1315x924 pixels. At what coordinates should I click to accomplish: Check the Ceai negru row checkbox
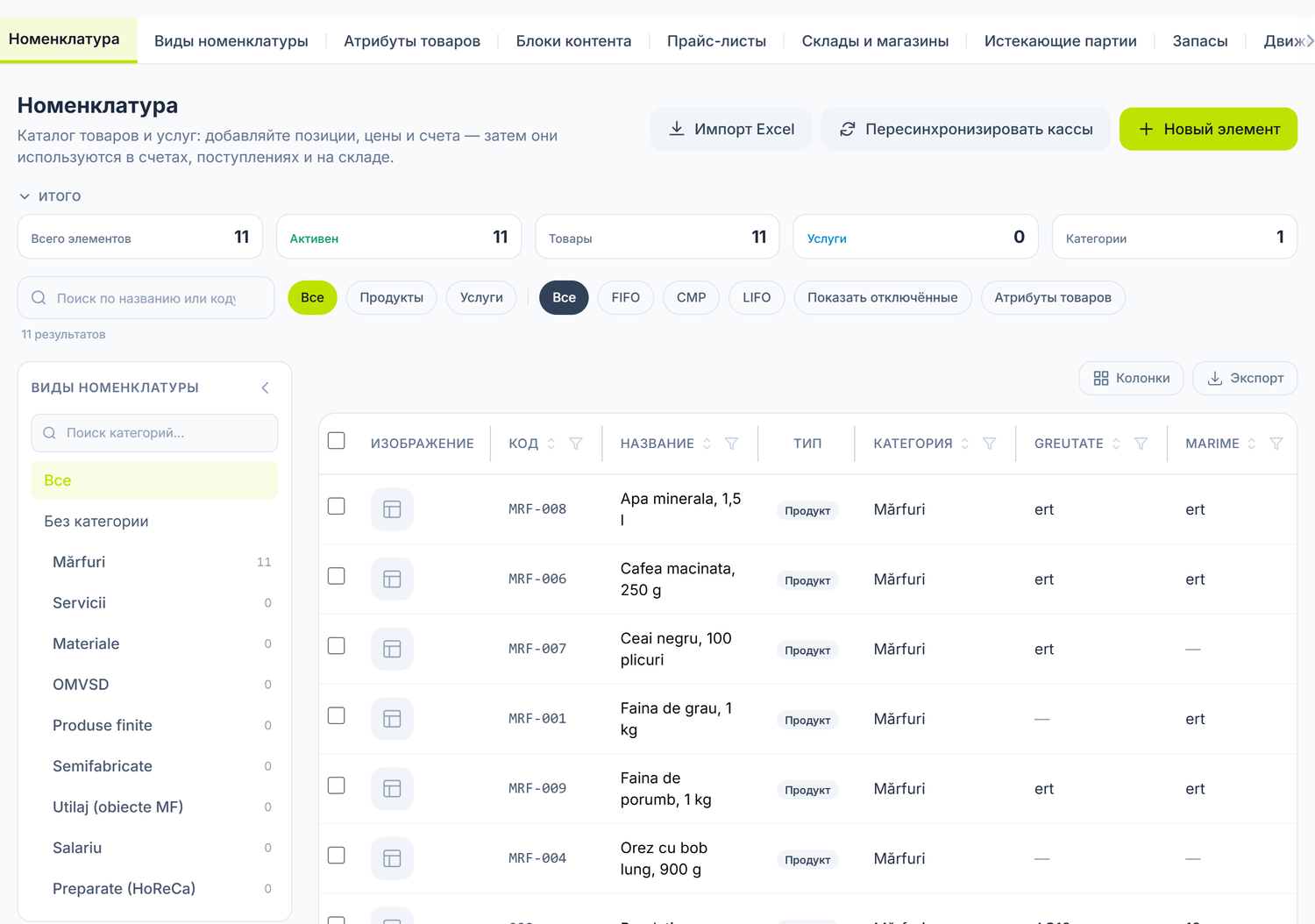(x=337, y=646)
